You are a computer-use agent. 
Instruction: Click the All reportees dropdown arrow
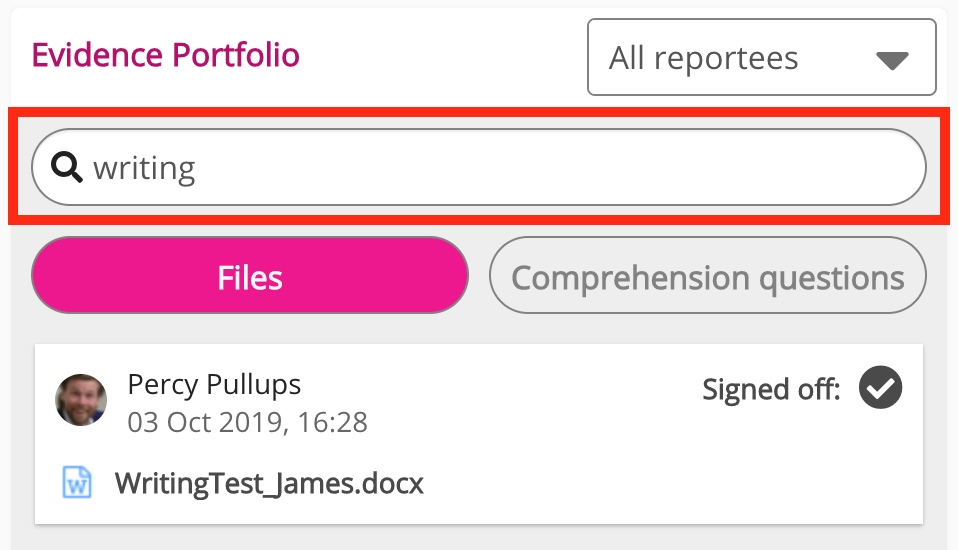(x=891, y=59)
